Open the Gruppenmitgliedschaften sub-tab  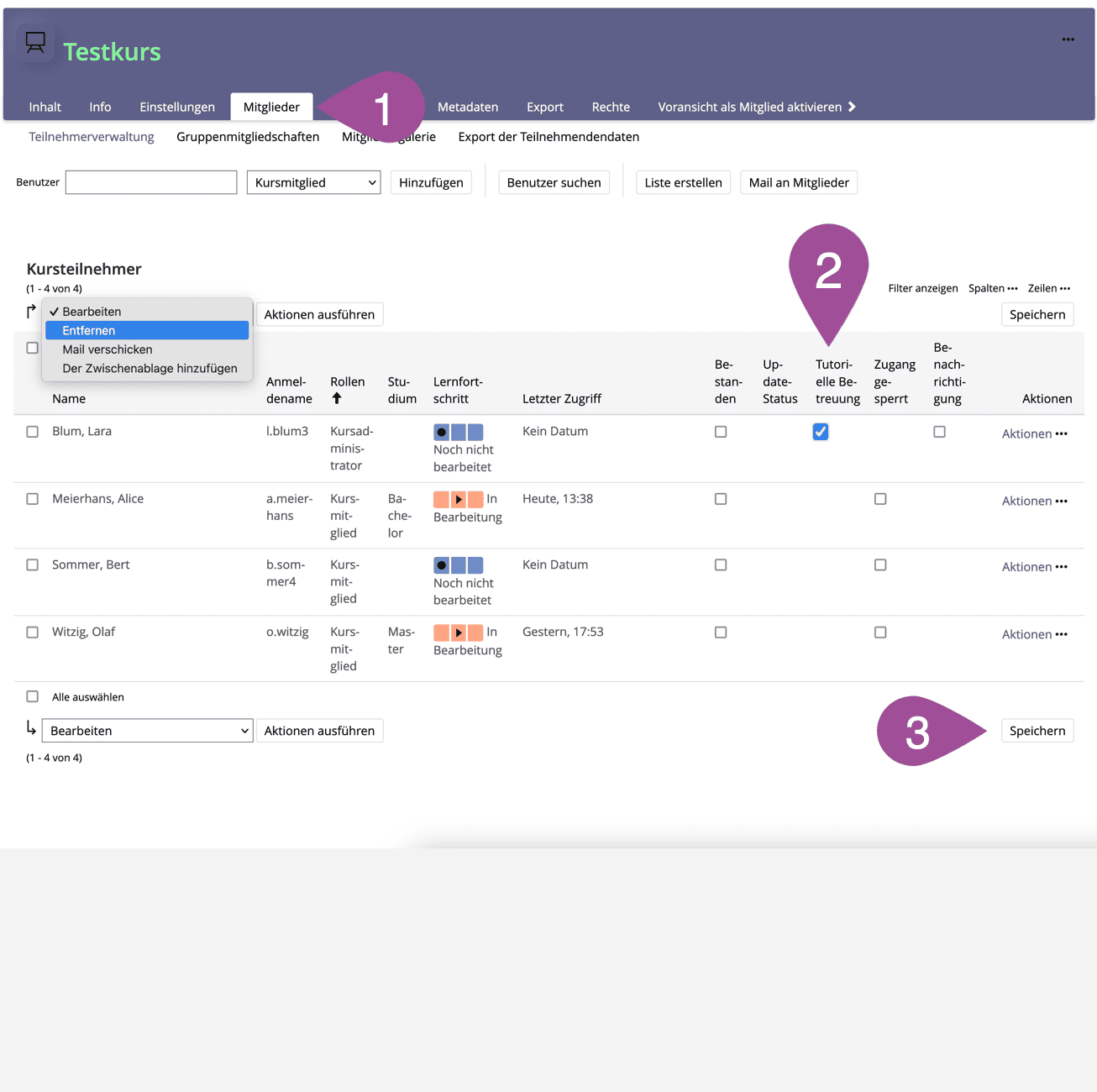coord(248,137)
